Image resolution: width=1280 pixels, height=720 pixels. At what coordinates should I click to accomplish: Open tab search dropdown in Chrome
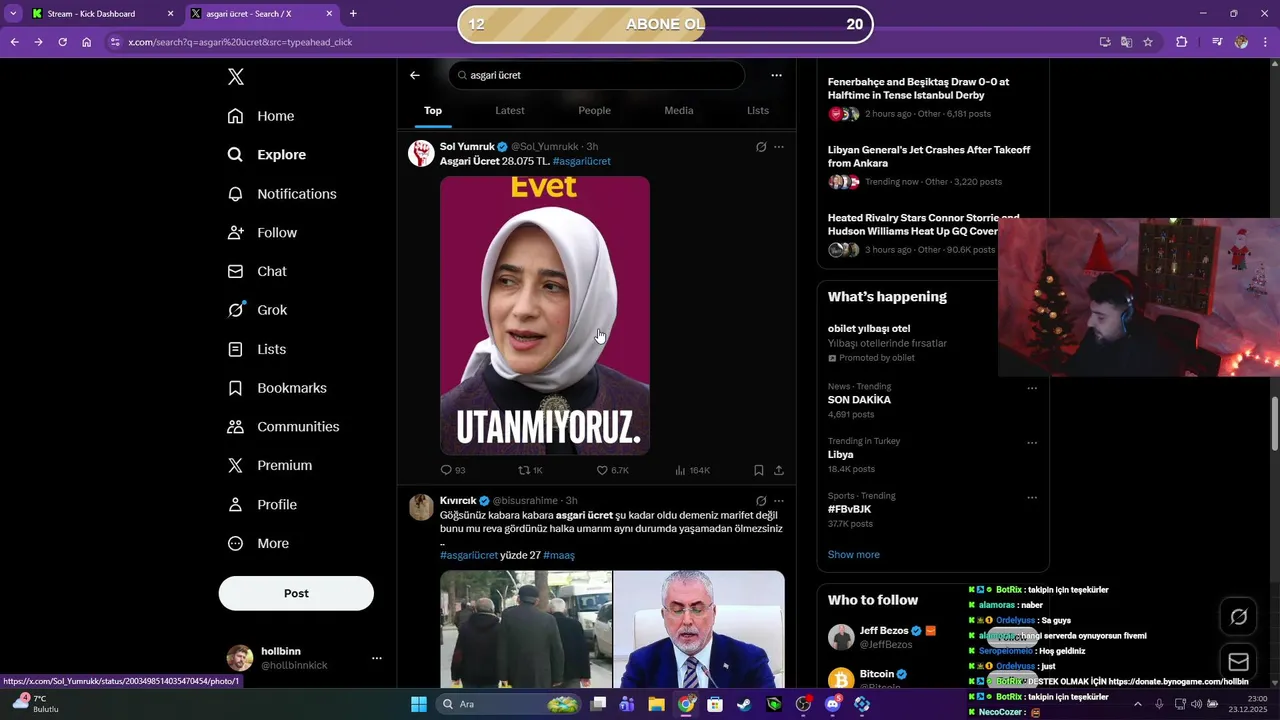(13, 14)
